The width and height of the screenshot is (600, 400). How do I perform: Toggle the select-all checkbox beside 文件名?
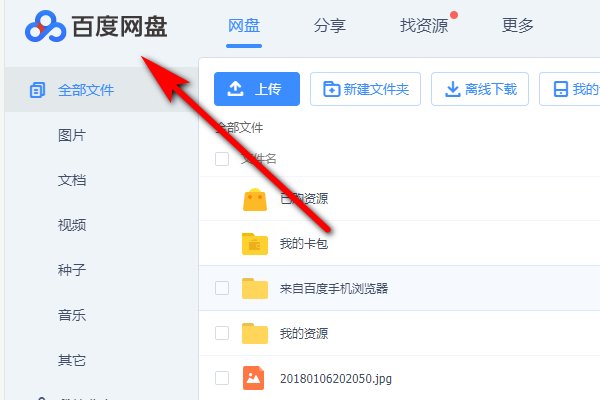(222, 159)
